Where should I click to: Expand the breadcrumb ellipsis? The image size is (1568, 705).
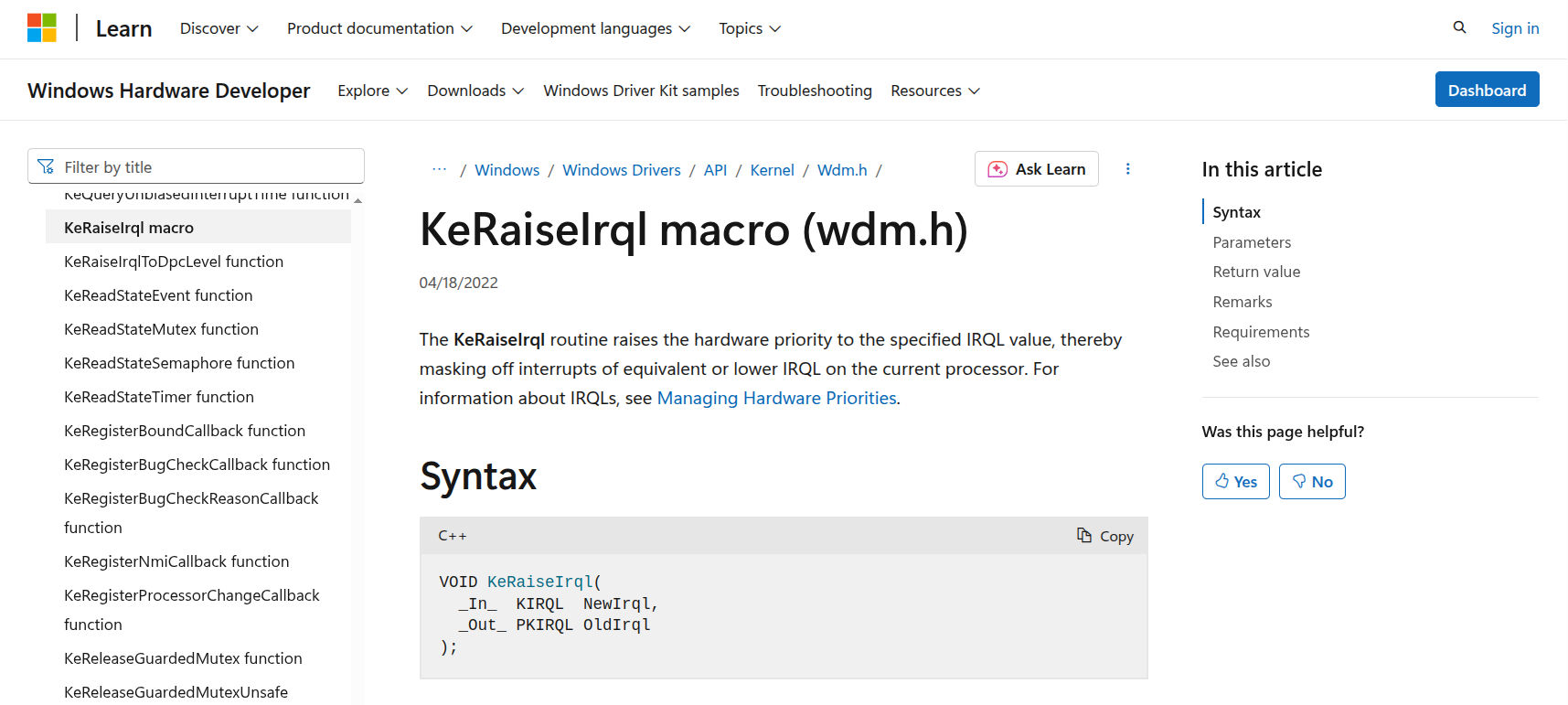click(x=439, y=169)
